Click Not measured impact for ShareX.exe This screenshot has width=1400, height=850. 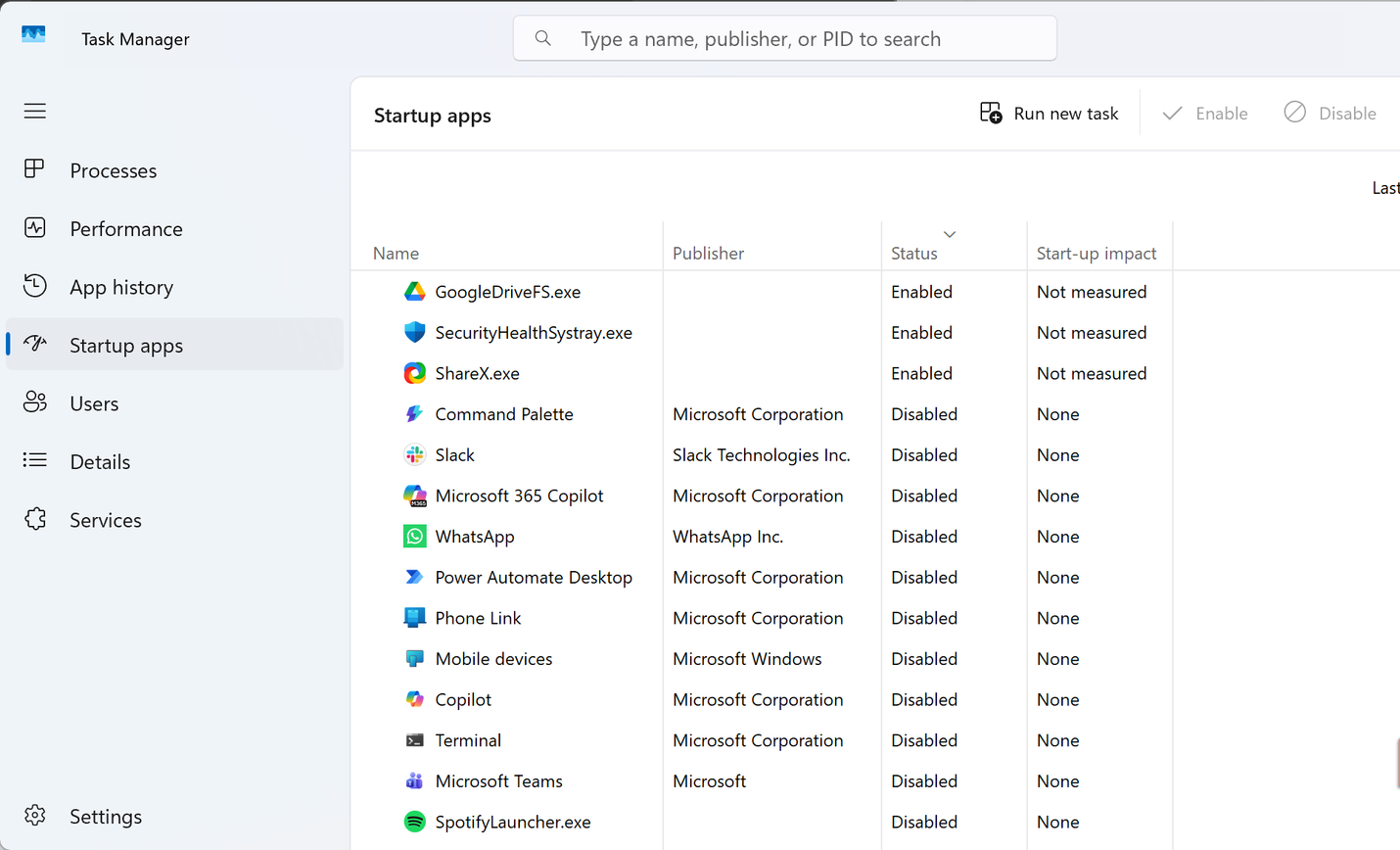tap(1092, 373)
